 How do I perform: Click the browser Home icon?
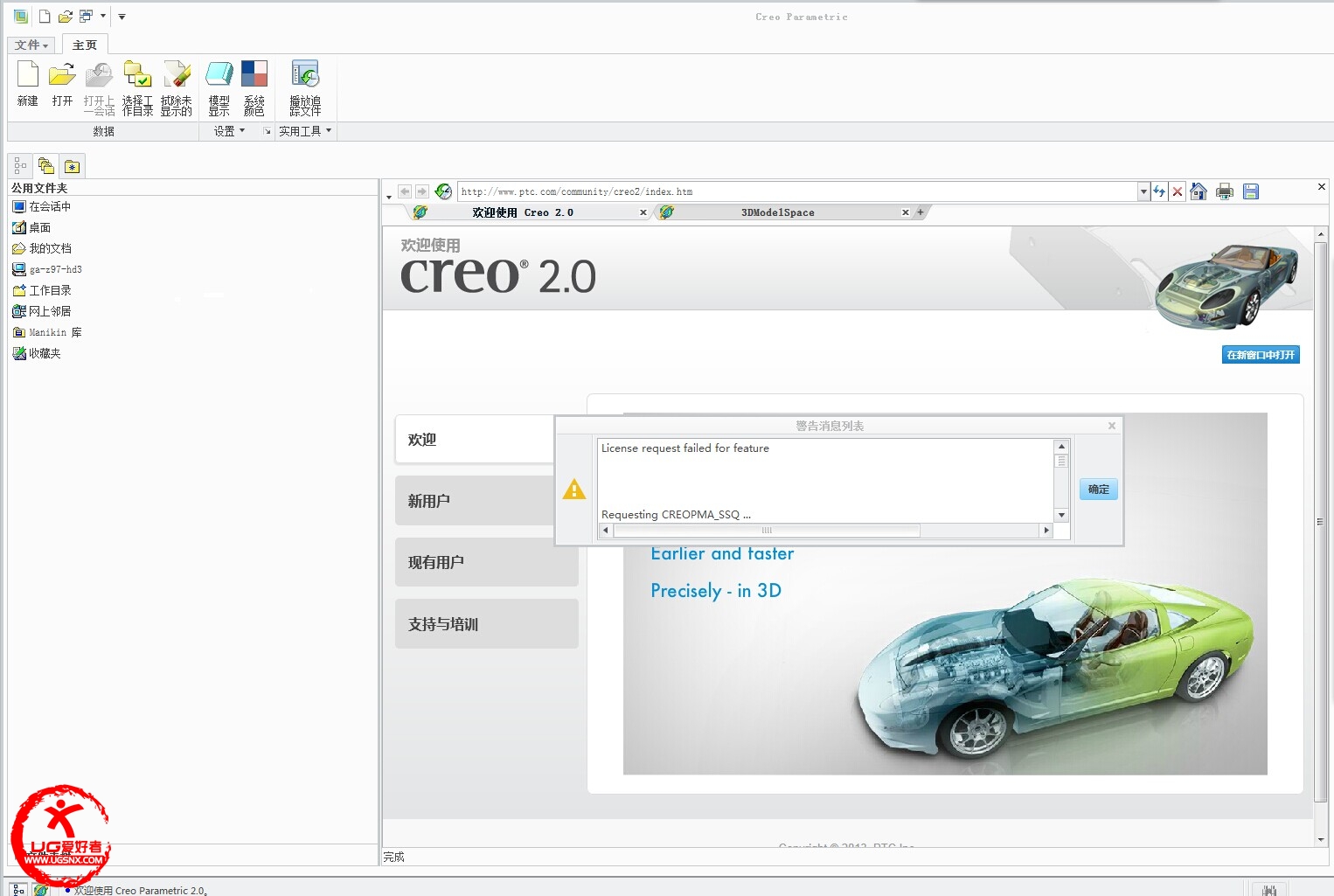pos(1199,191)
